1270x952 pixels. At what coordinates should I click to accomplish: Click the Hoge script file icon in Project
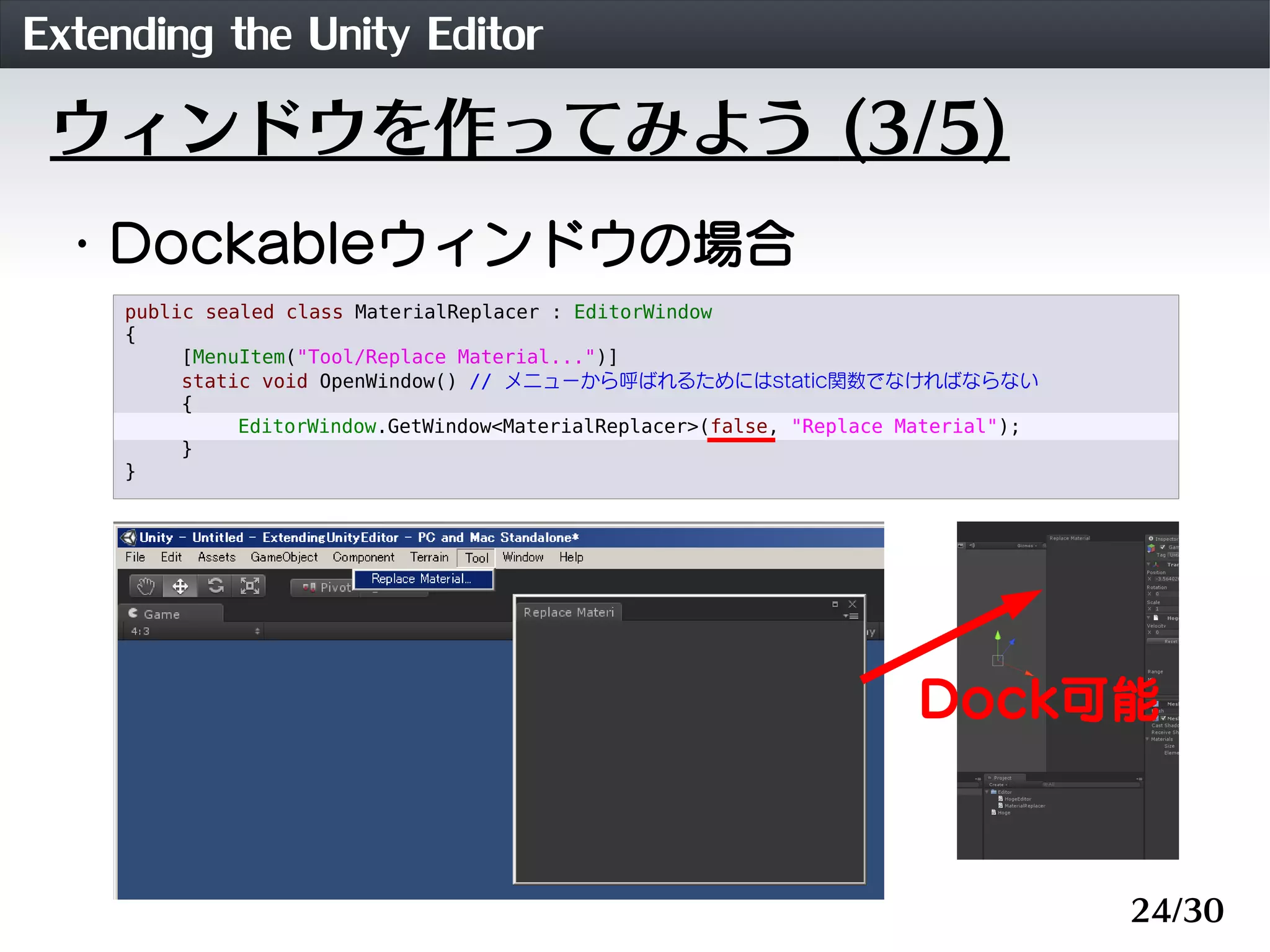tap(993, 812)
